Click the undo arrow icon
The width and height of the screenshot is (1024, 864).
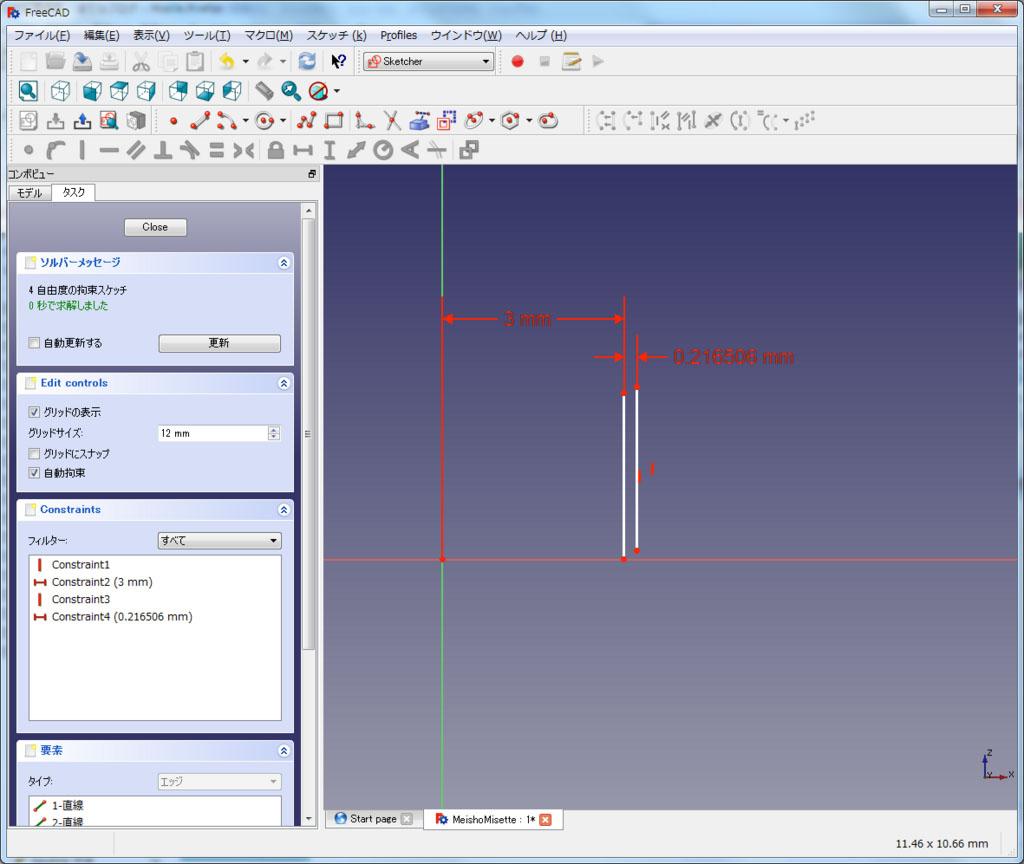click(x=227, y=61)
